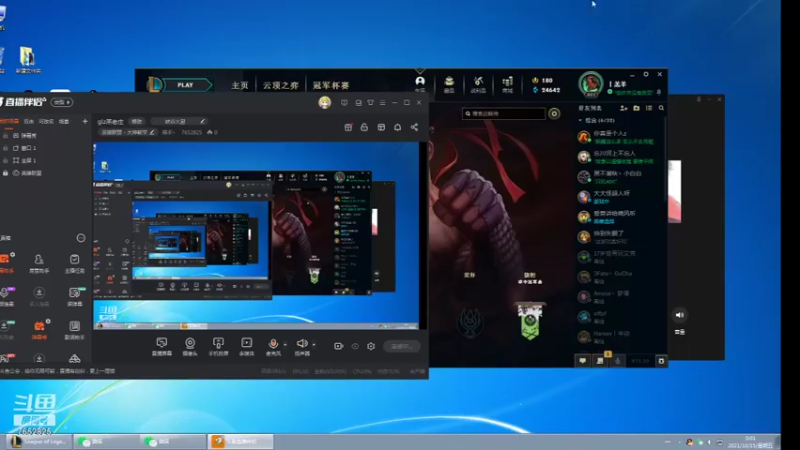Open the chat bubble icon at League bottom
This screenshot has height=450, width=800.
583,361
